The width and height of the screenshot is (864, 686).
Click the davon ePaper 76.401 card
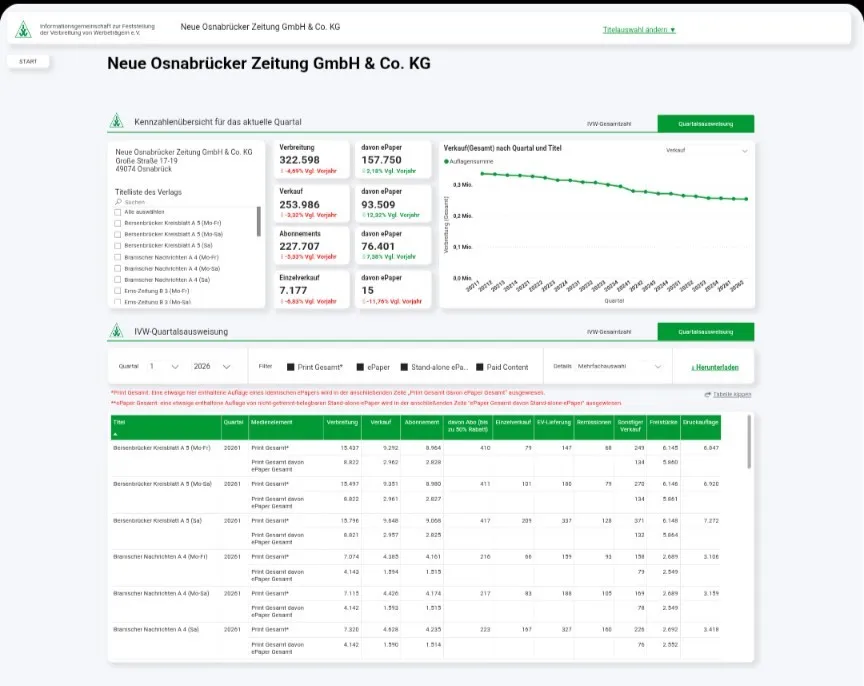(393, 246)
